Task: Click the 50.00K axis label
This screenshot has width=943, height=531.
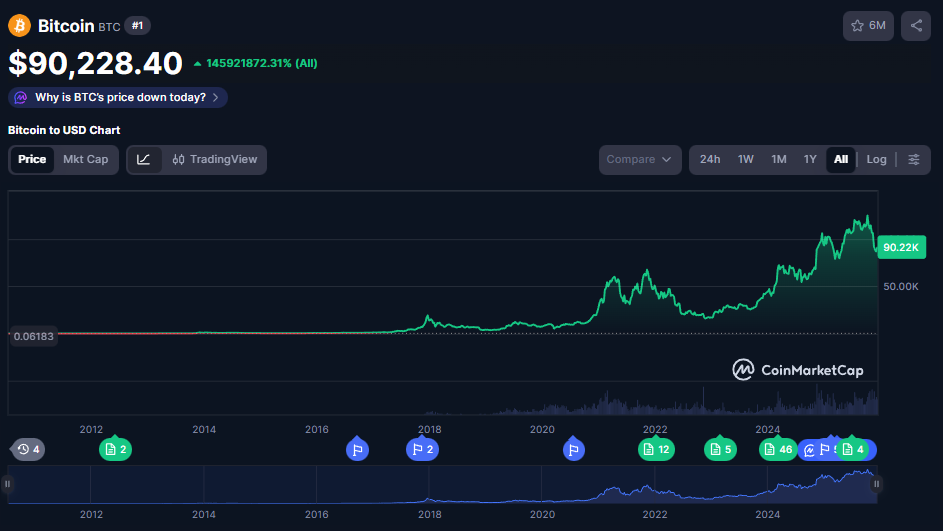Action: (x=900, y=286)
